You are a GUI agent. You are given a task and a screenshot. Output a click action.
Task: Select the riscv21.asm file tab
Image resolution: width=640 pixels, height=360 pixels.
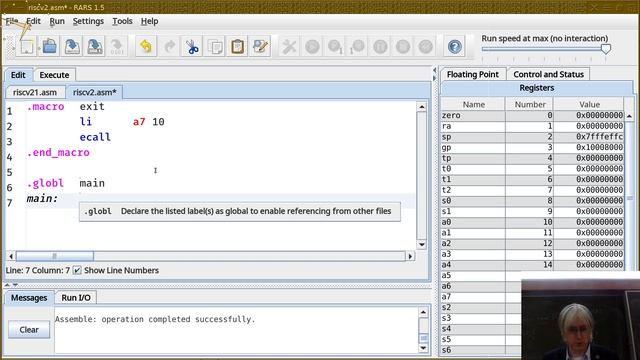[x=35, y=92]
